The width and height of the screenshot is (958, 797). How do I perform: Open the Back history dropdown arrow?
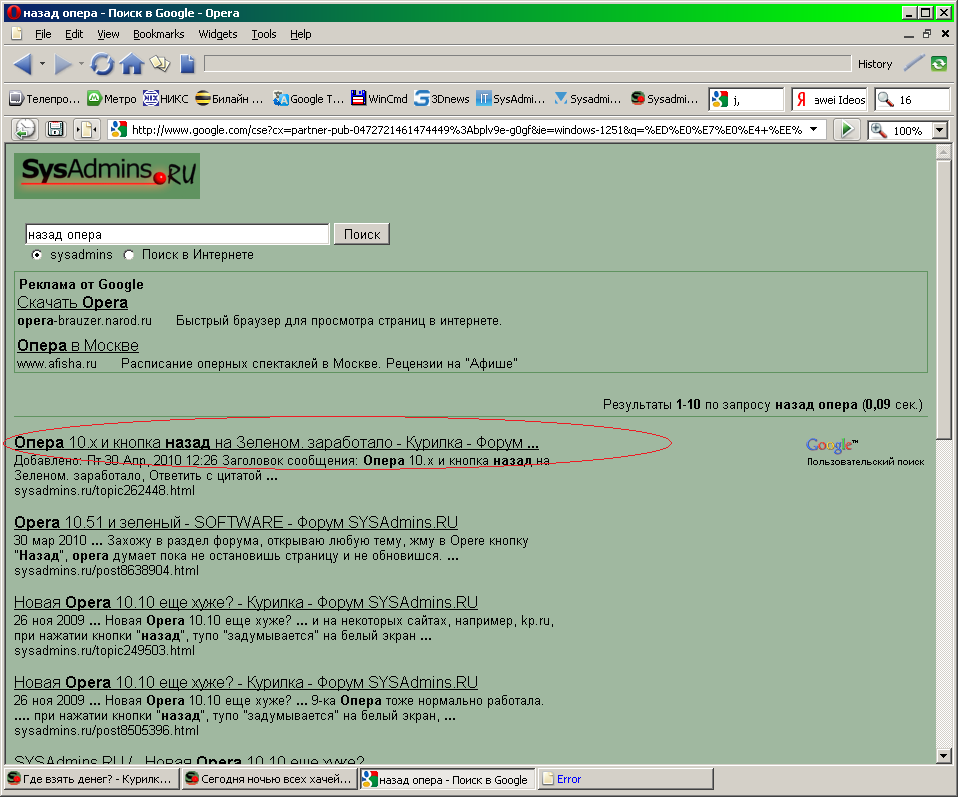pos(42,64)
